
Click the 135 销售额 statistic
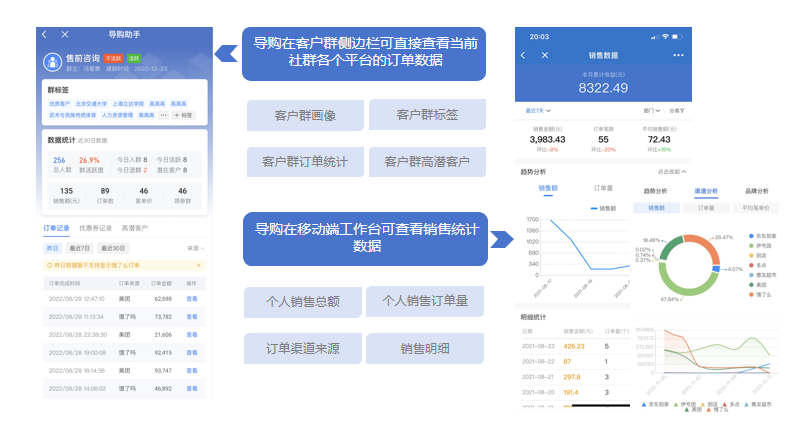coord(66,195)
